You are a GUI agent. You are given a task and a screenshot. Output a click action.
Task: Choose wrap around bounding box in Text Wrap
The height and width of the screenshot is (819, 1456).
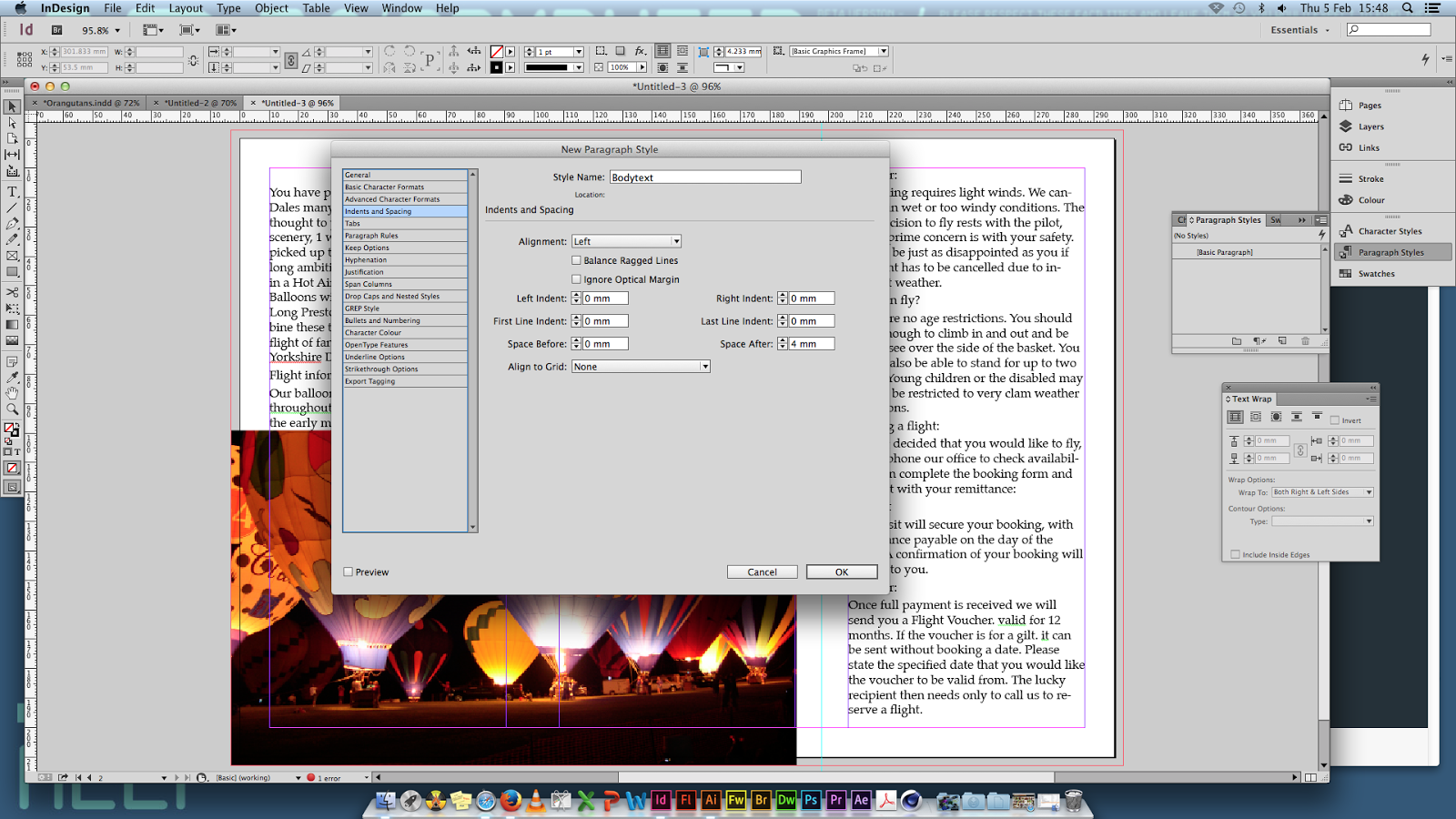tap(1256, 417)
